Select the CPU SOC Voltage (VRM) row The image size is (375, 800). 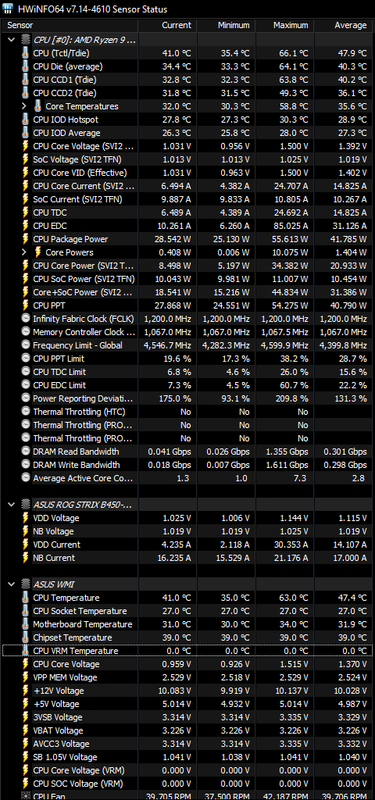pyautogui.click(x=187, y=783)
